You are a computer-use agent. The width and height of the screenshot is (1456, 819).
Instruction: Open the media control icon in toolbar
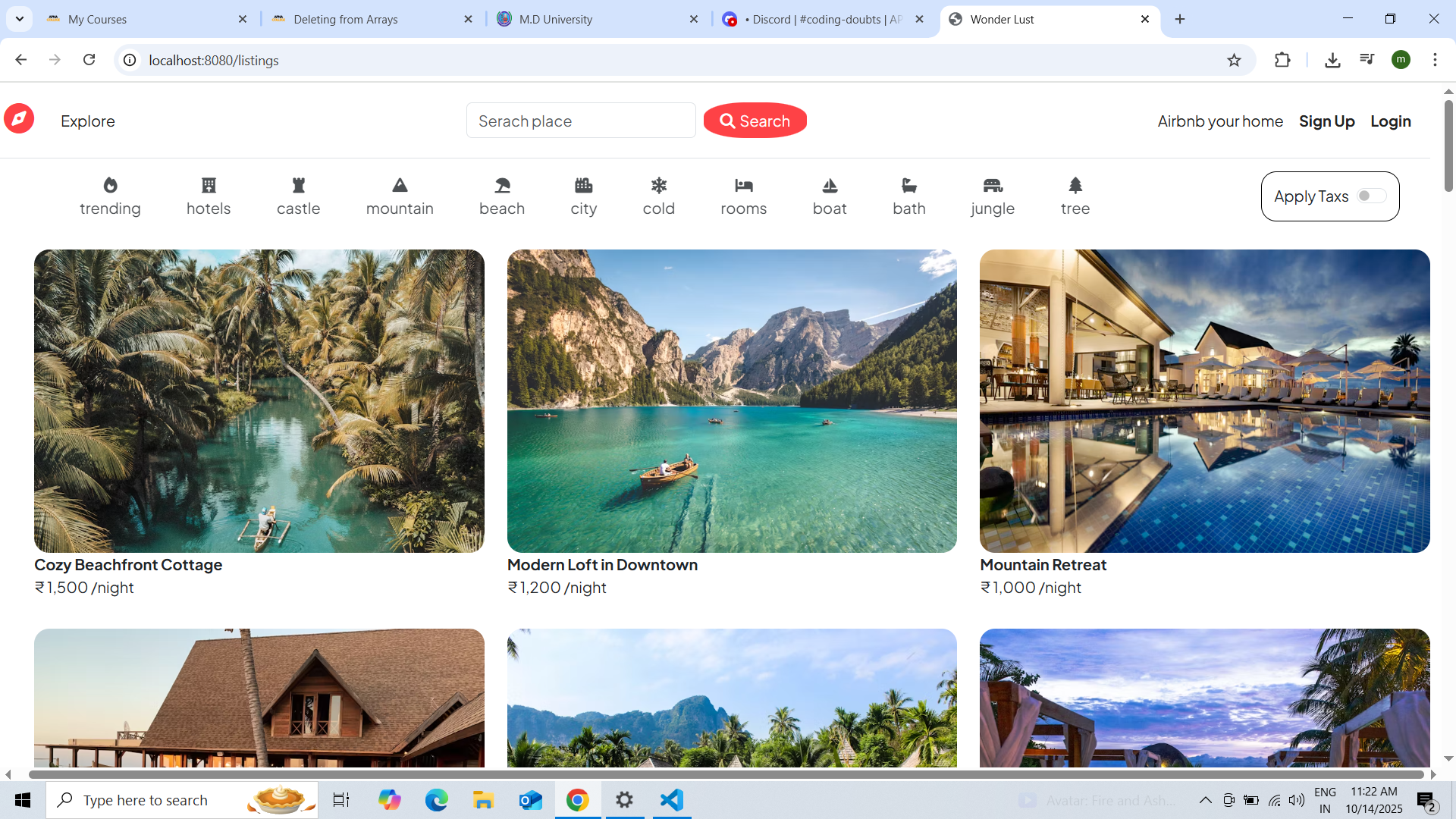click(1367, 59)
